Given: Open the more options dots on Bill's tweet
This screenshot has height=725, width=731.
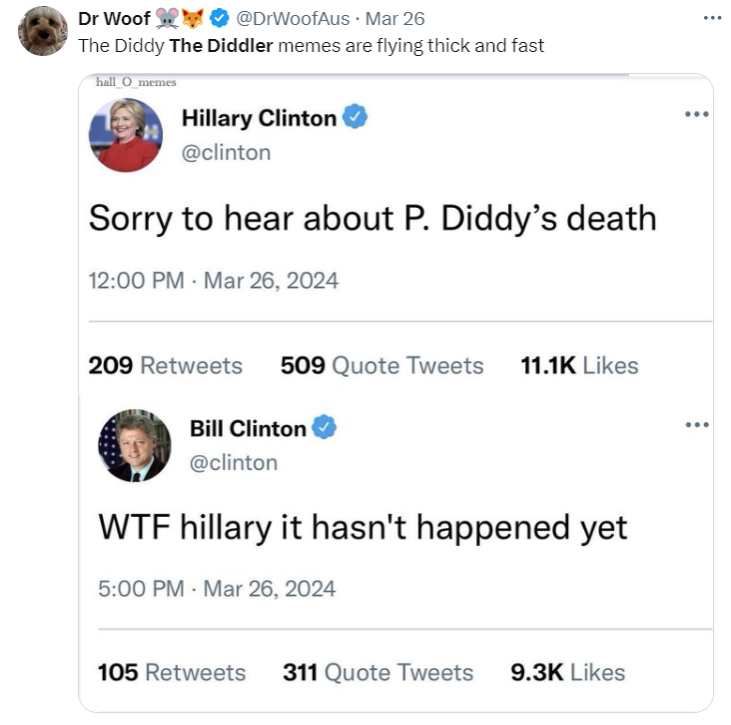Looking at the screenshot, I should pos(697,424).
